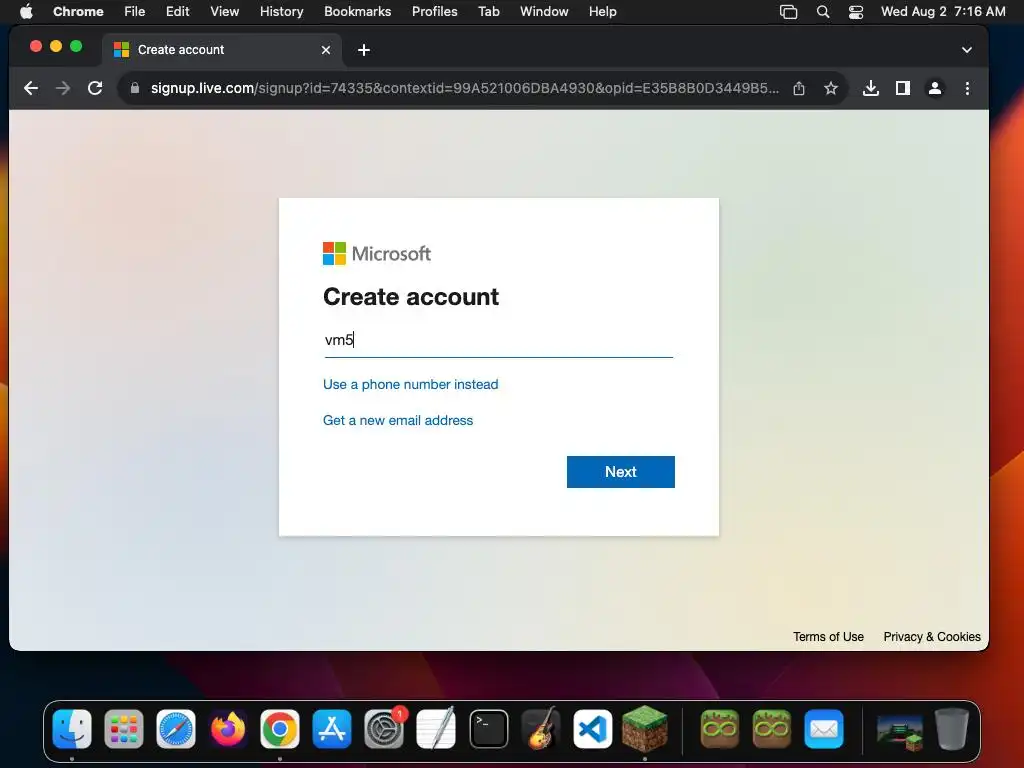The height and width of the screenshot is (768, 1024).
Task: Share this page via share icon
Action: tap(799, 88)
